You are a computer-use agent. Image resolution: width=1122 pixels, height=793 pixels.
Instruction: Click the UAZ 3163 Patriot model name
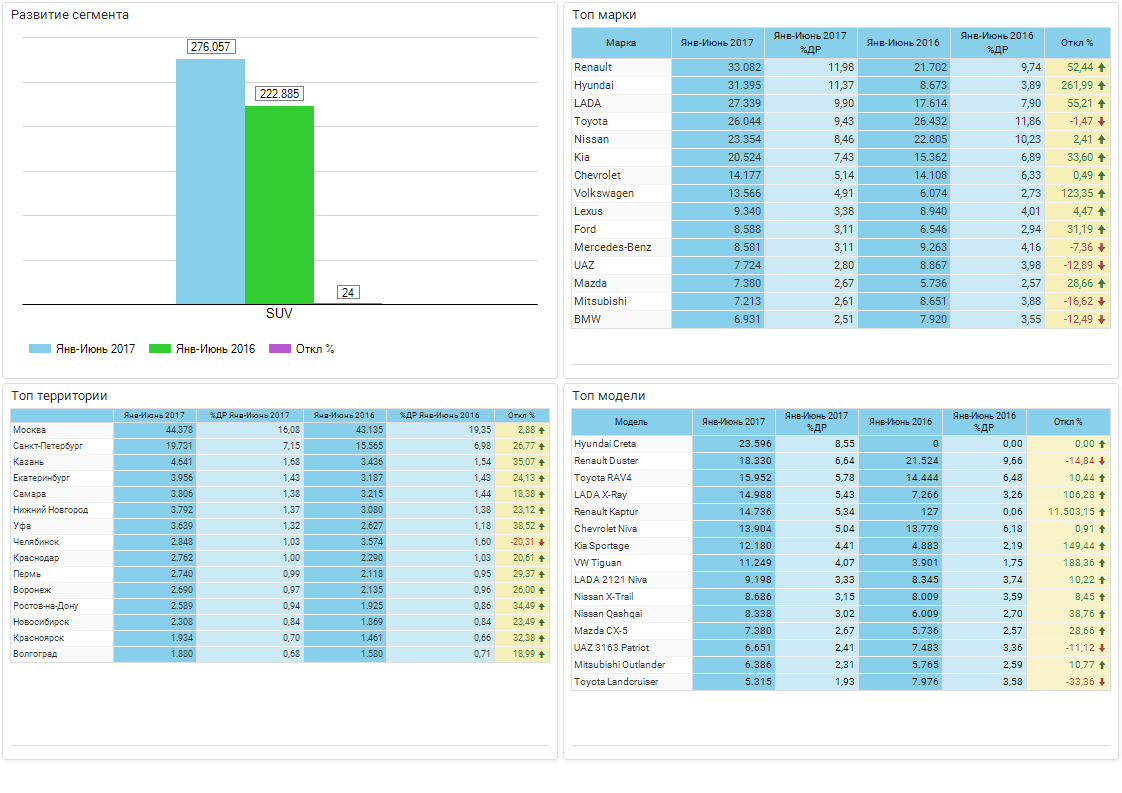coord(611,648)
